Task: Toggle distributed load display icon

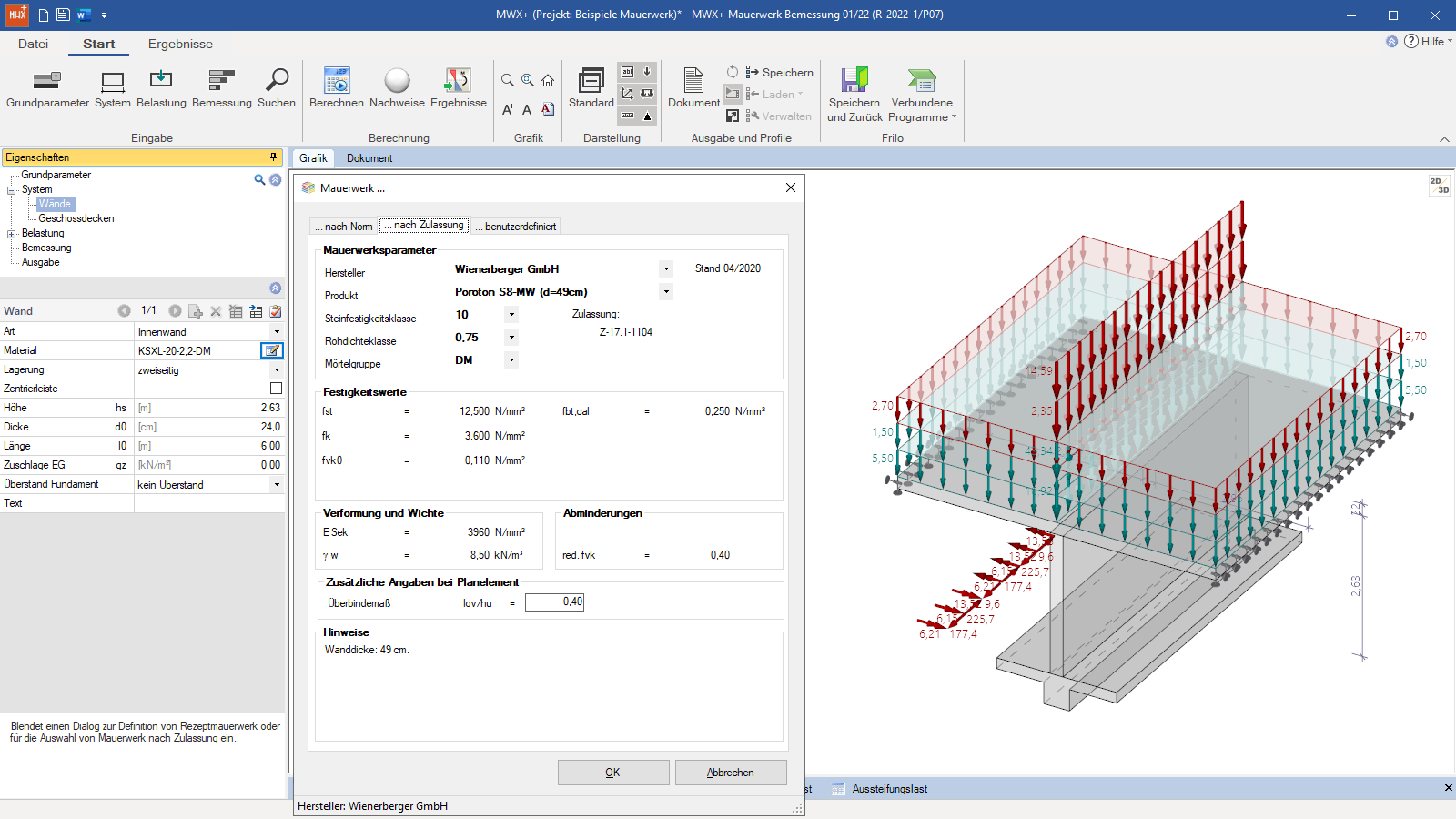Action: click(x=647, y=93)
